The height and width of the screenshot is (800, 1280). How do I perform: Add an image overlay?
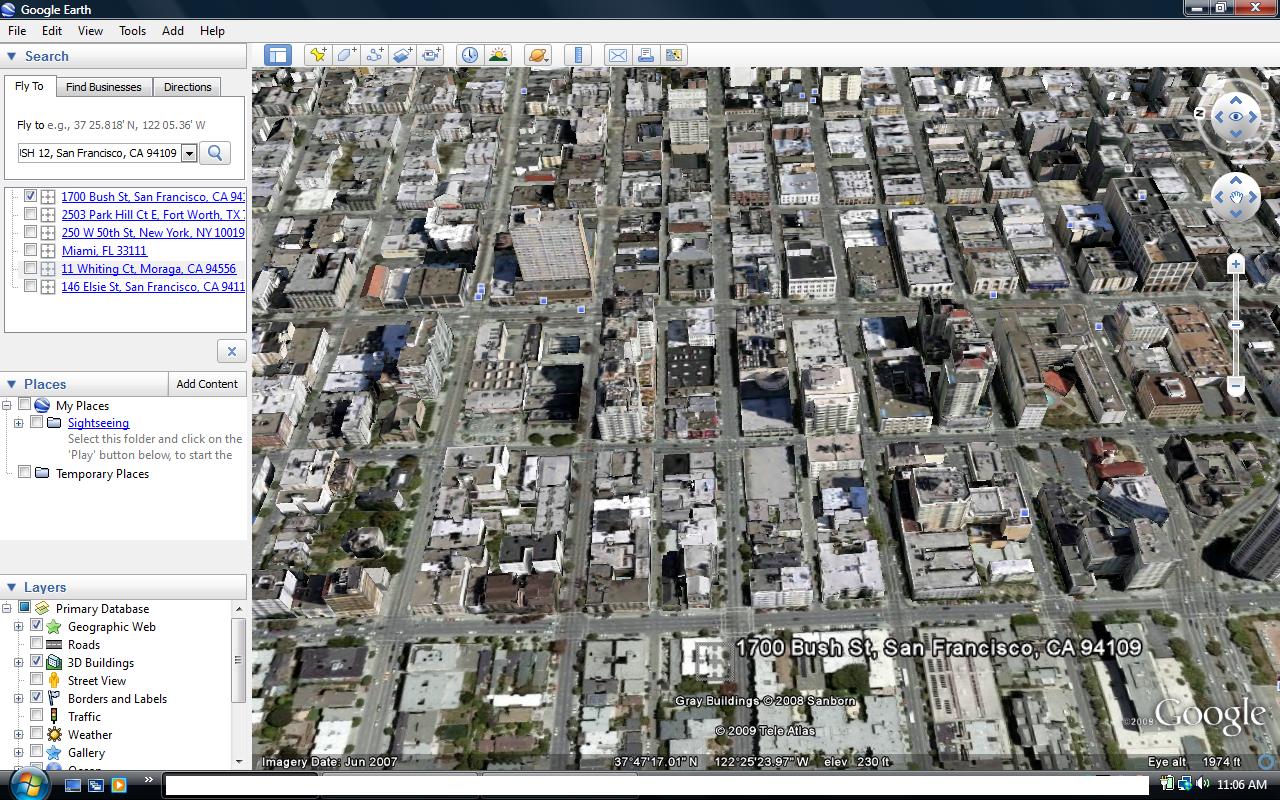(402, 55)
